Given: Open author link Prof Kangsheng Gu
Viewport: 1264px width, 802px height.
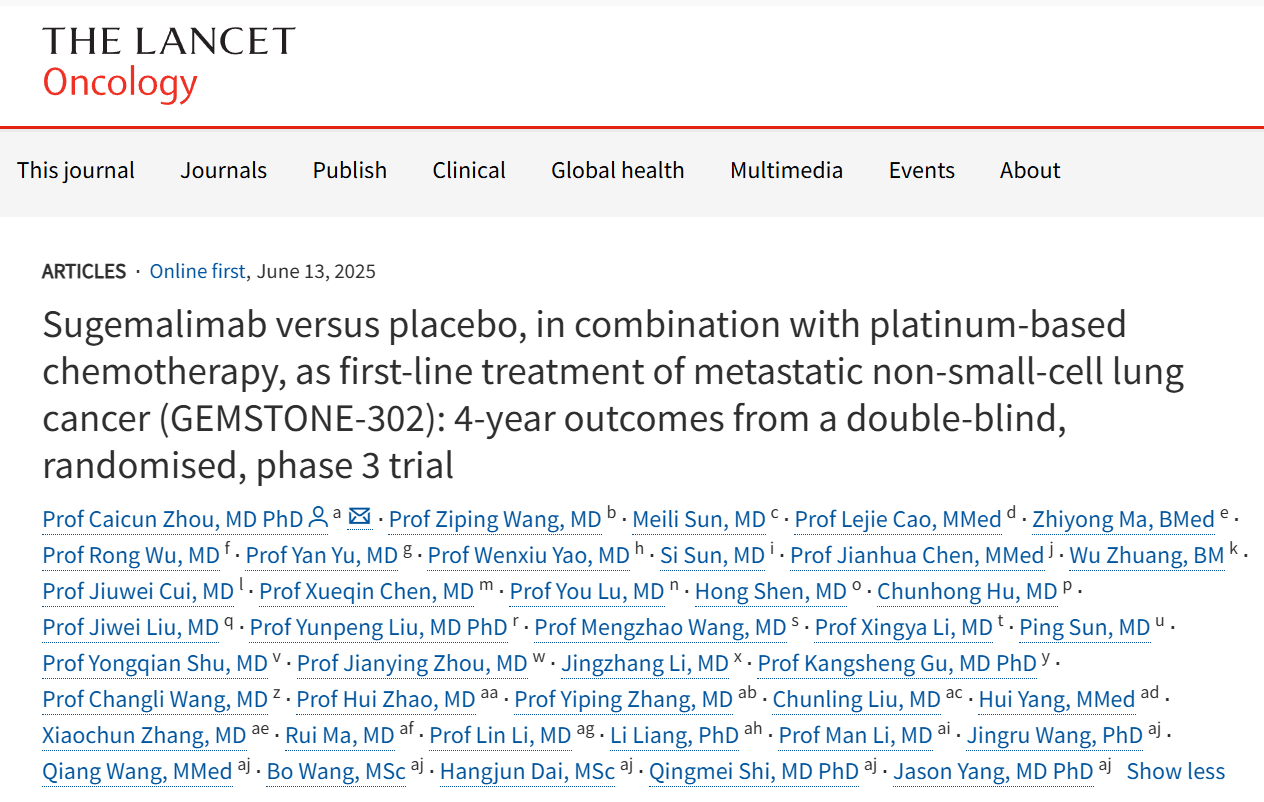Looking at the screenshot, I should 897,663.
